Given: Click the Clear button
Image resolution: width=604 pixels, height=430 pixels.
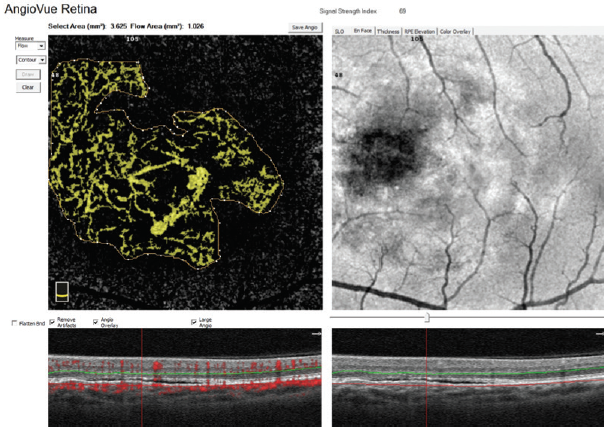Looking at the screenshot, I should coord(30,87).
